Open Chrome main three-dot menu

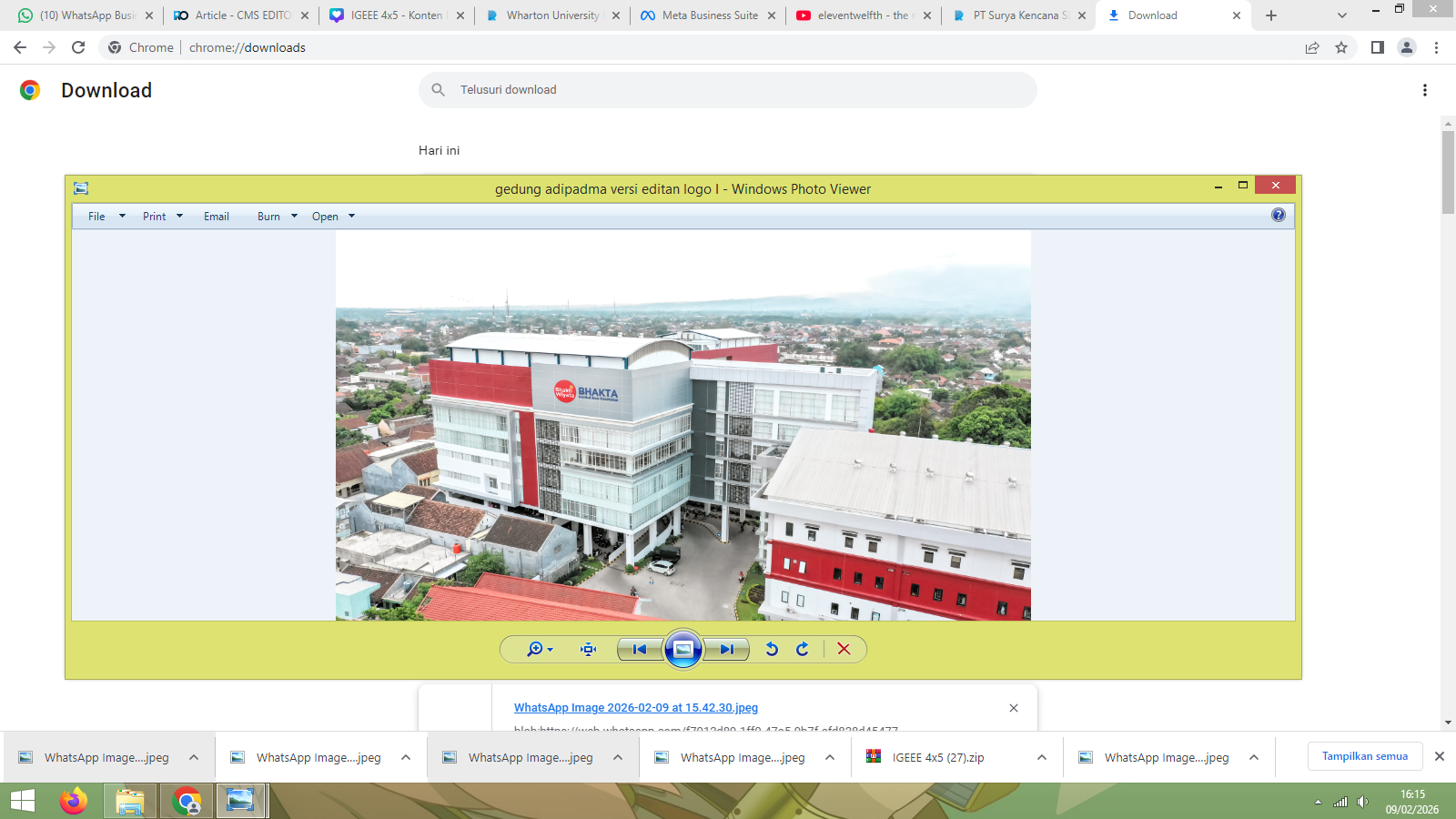click(1436, 47)
